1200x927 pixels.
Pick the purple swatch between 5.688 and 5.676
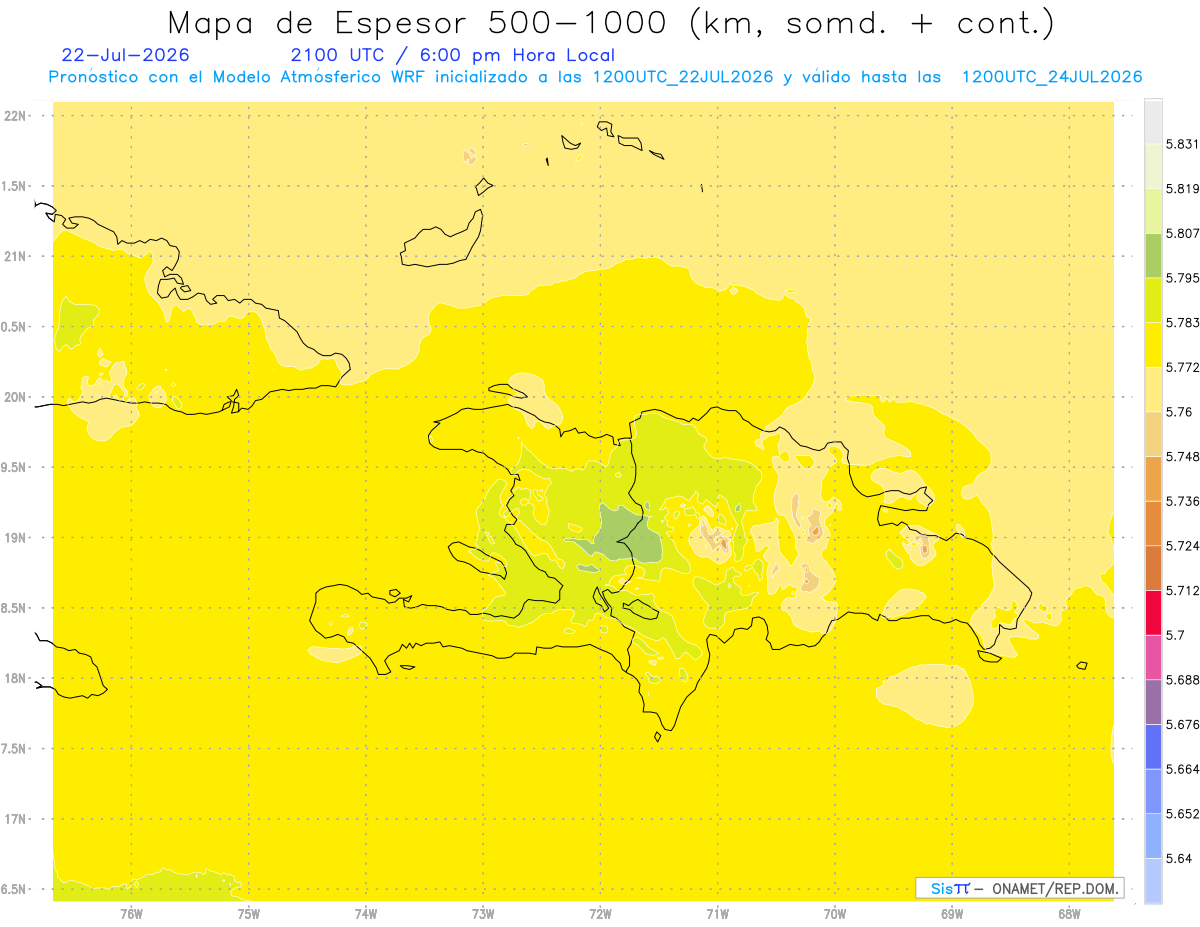click(x=1153, y=701)
